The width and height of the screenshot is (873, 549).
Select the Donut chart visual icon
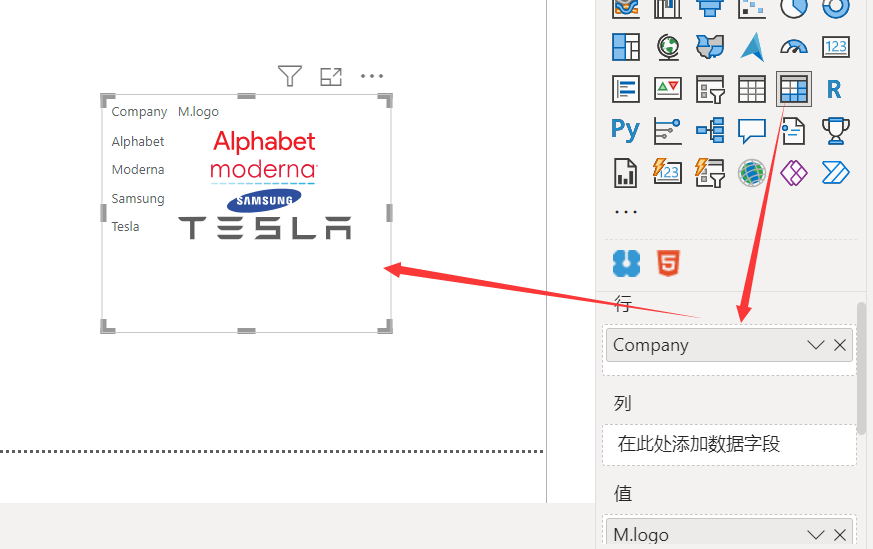(x=836, y=8)
